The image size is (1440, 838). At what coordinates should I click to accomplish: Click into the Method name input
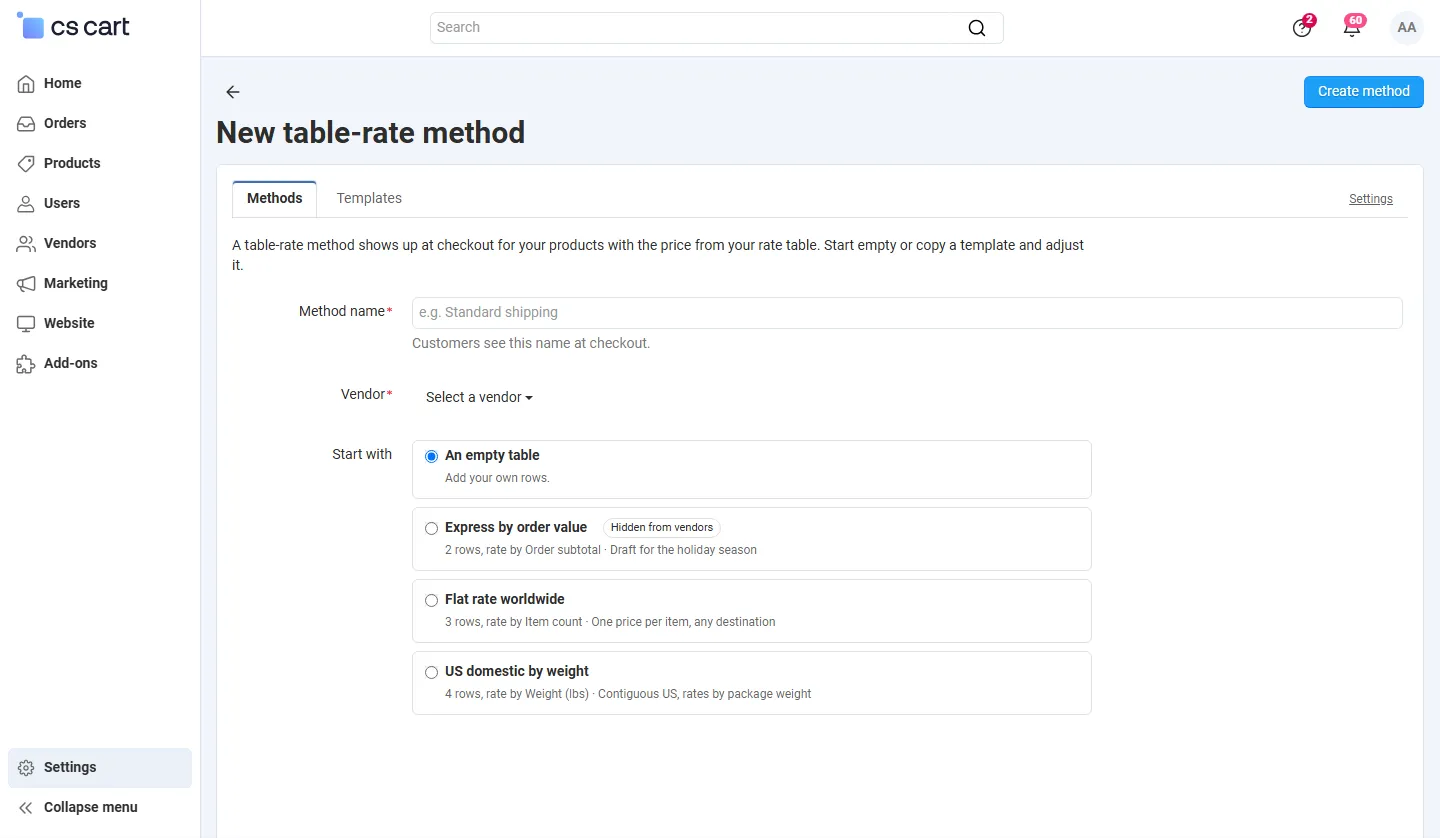(907, 313)
